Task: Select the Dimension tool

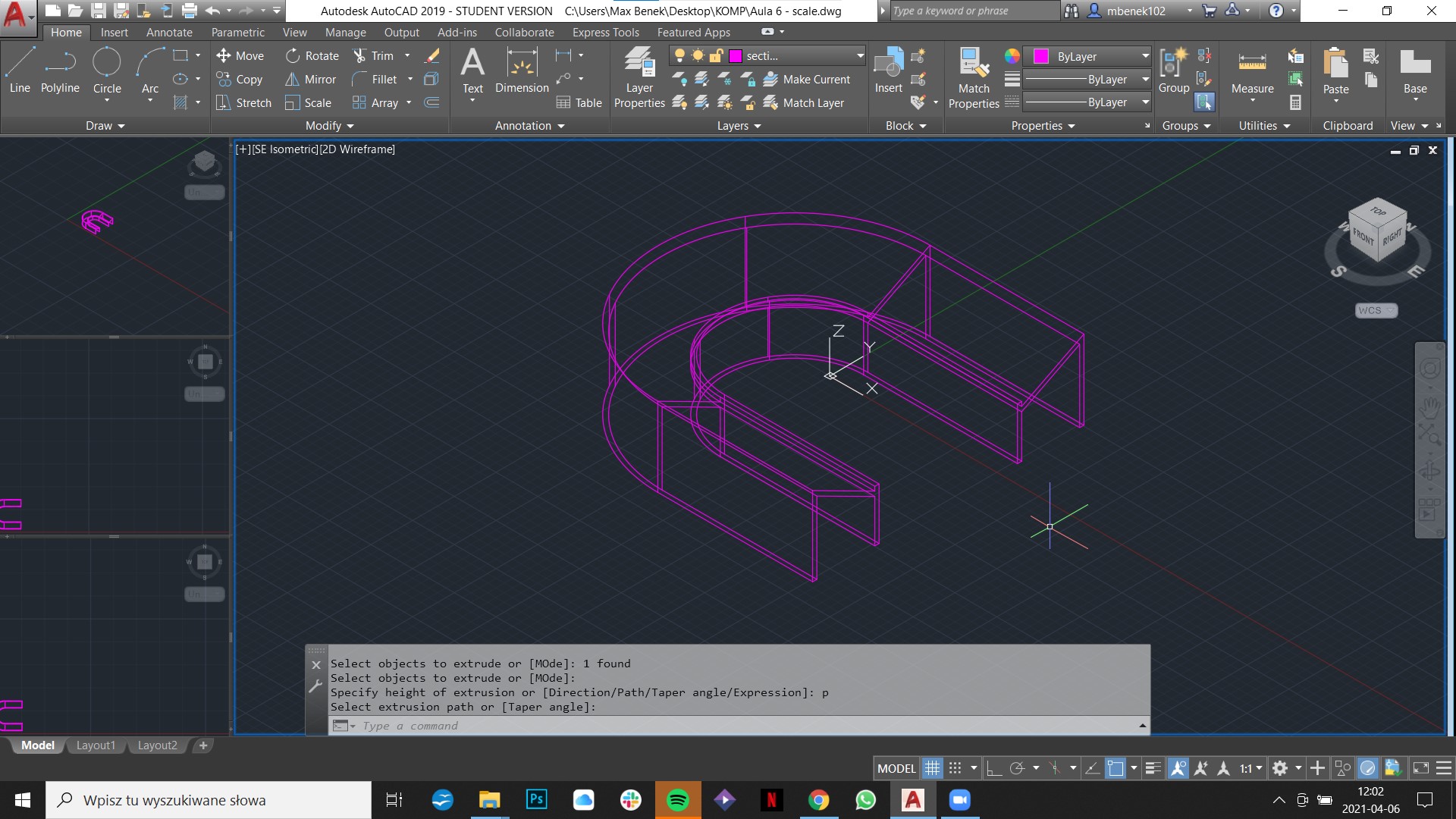Action: pos(522,70)
